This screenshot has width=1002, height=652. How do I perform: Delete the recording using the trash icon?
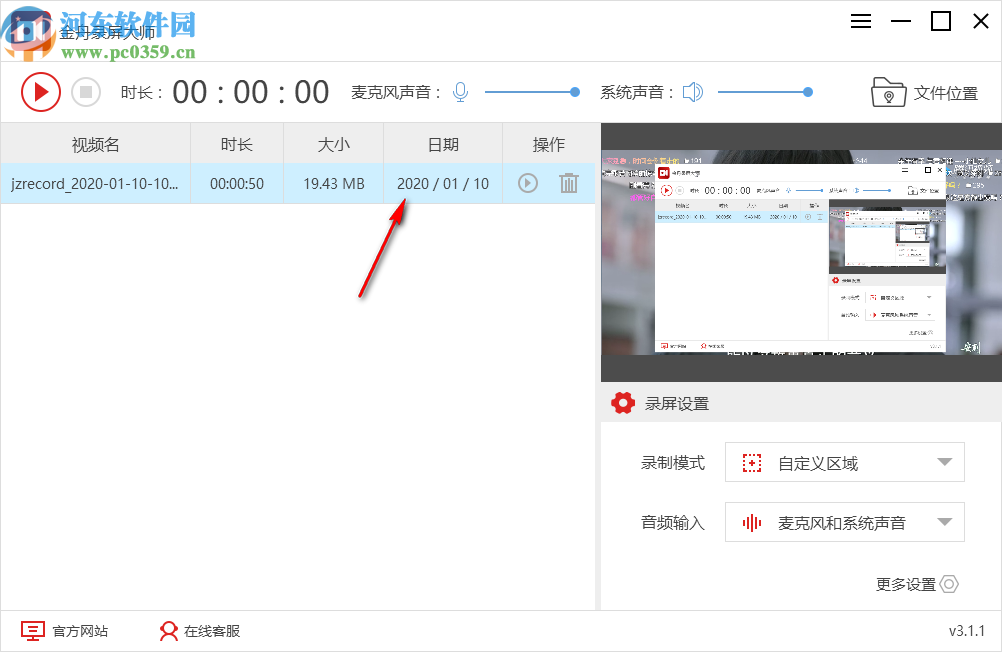[569, 183]
